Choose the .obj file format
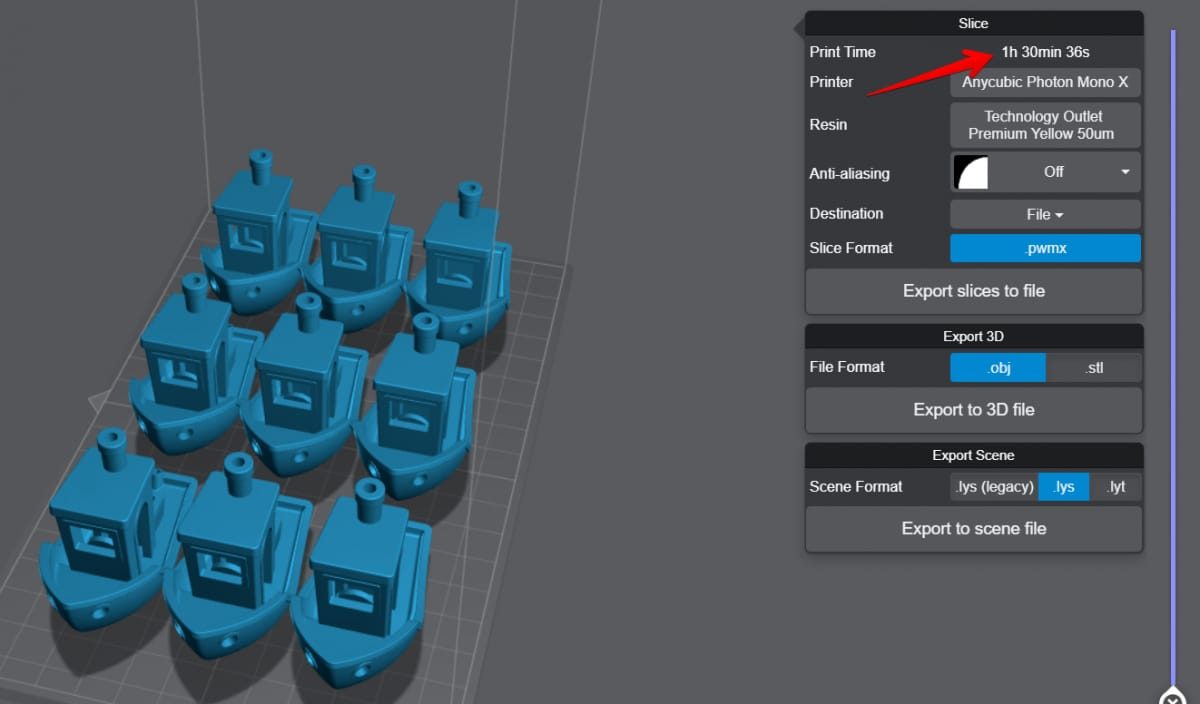This screenshot has width=1200, height=704. [x=998, y=367]
